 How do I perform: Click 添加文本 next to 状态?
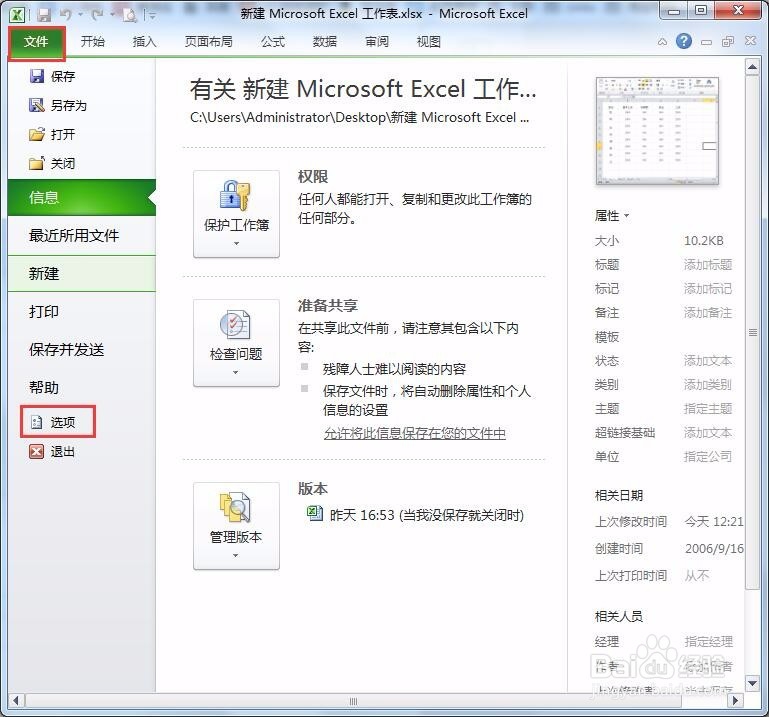click(708, 361)
